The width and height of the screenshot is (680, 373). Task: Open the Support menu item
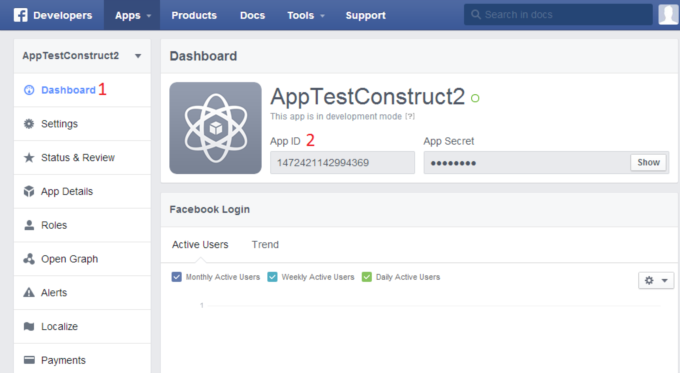coord(366,15)
